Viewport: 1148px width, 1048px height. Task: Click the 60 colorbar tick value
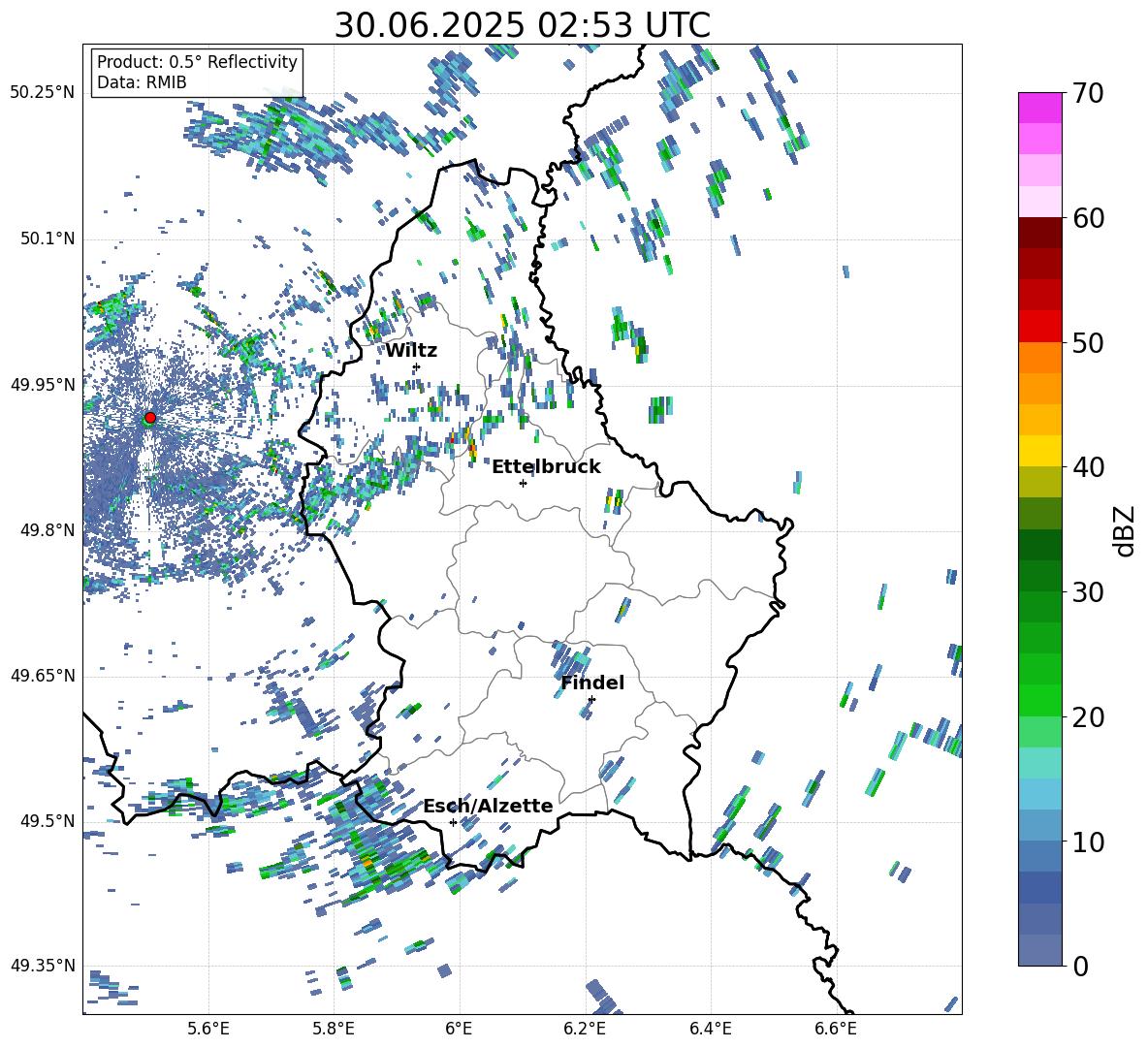(1088, 217)
